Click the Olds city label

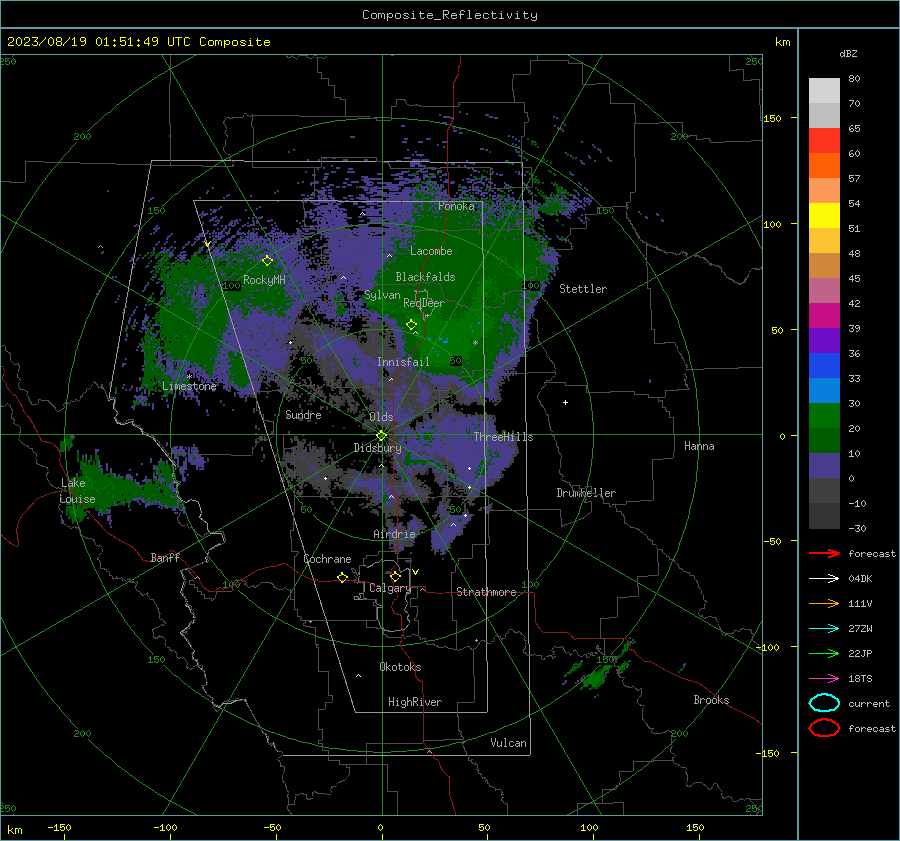click(x=381, y=417)
